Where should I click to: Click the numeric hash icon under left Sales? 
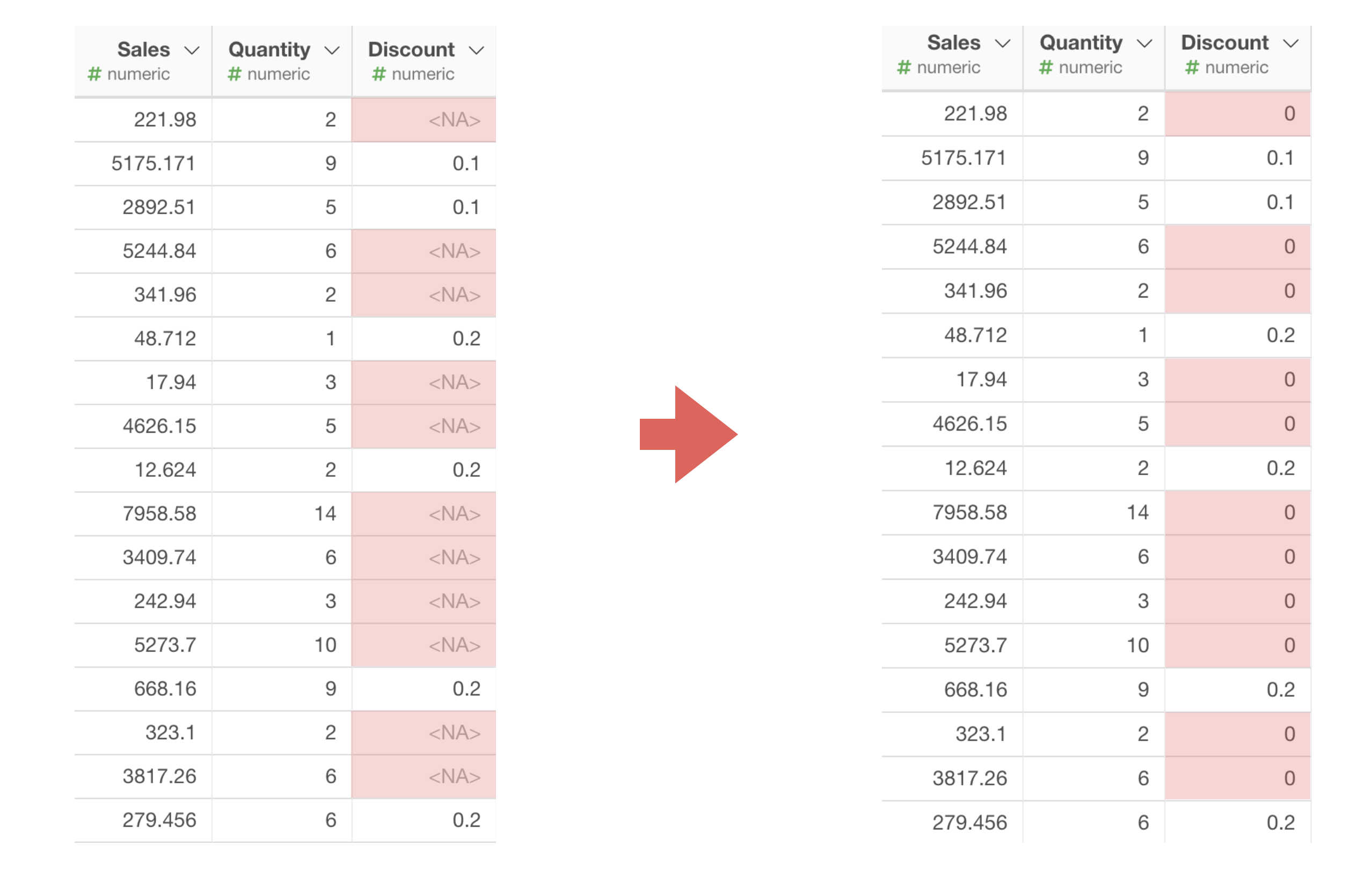[94, 74]
